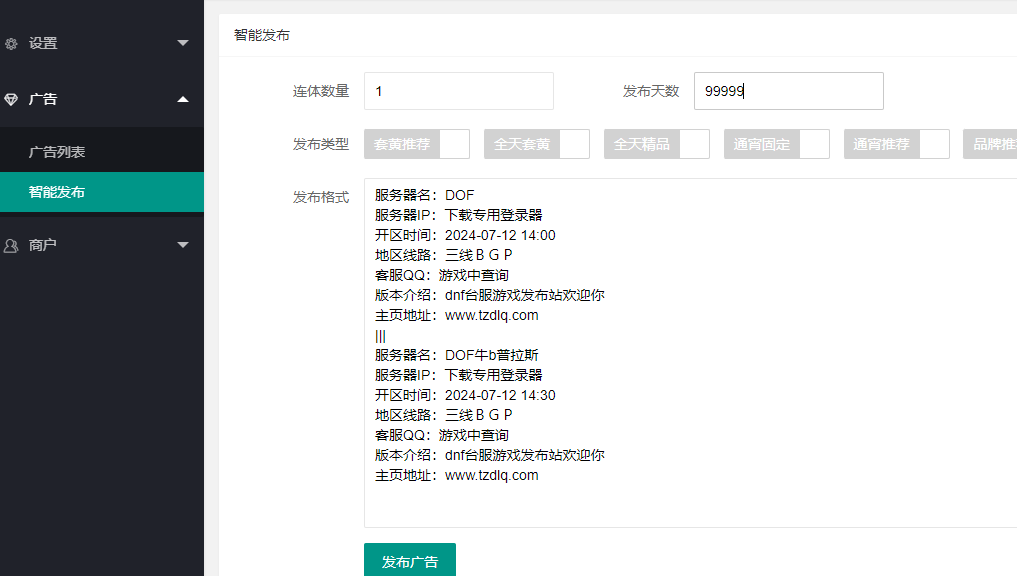
Task: Open the 商户 sidebar menu
Action: click(x=102, y=245)
